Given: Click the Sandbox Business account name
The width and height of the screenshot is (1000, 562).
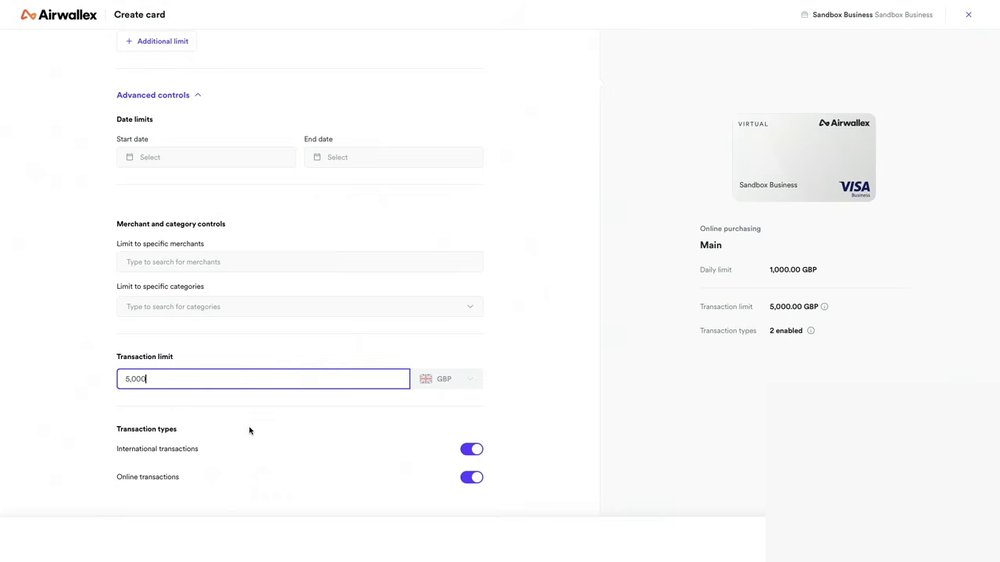Looking at the screenshot, I should [842, 15].
